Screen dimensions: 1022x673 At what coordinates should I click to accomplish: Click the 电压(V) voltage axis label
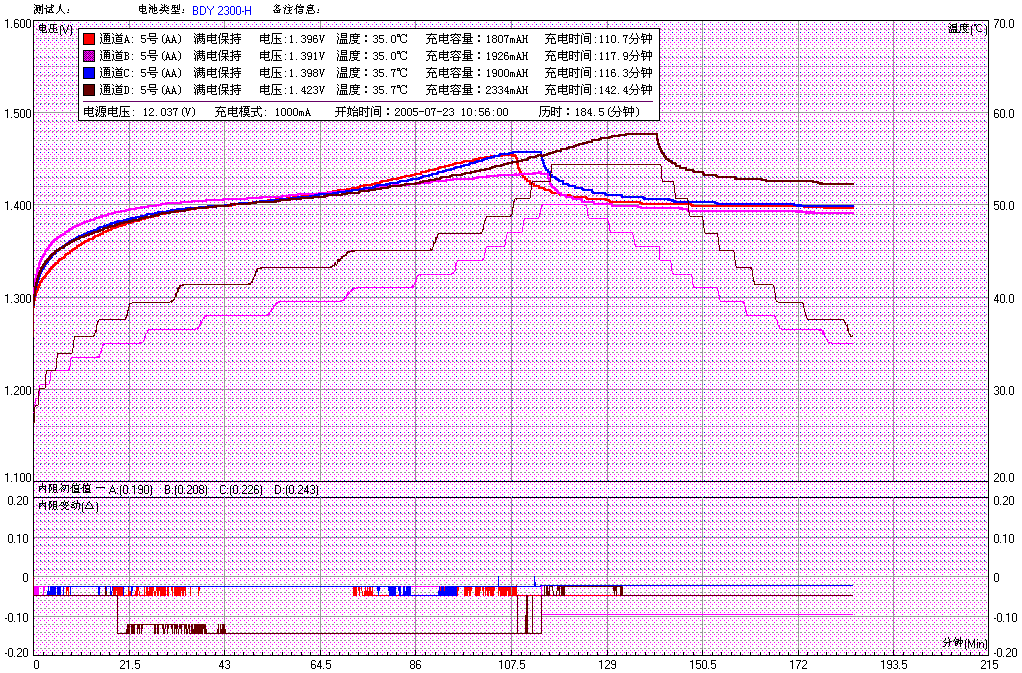[x=55, y=29]
